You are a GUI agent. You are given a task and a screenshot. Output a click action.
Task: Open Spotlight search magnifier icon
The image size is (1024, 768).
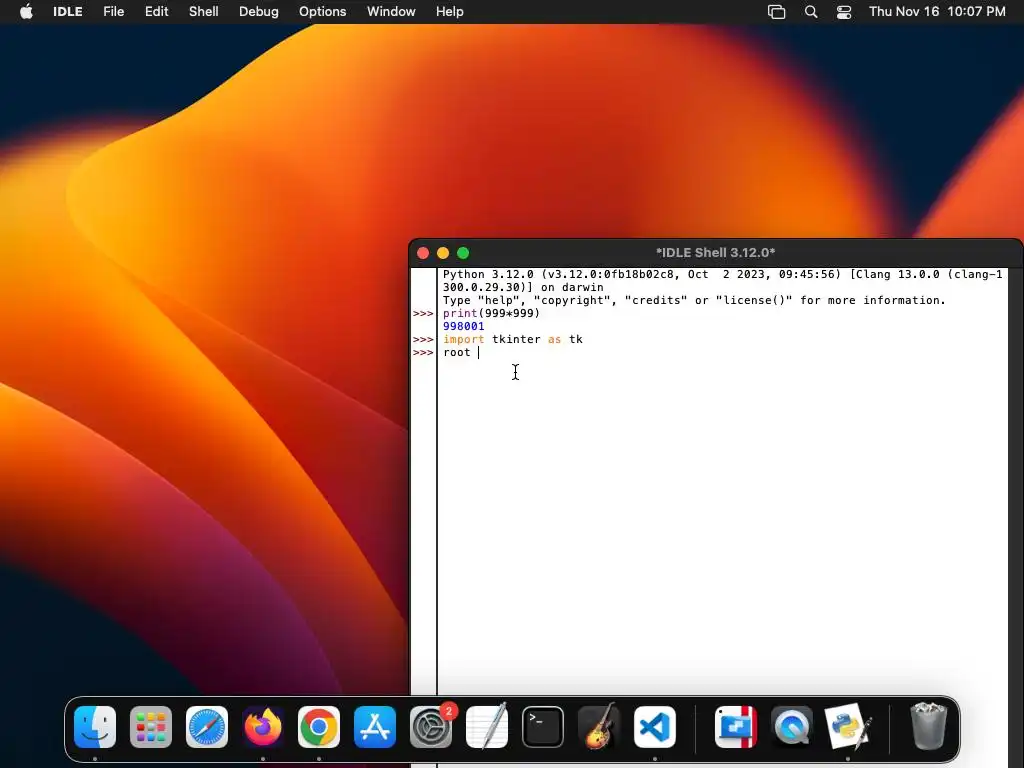pos(811,12)
